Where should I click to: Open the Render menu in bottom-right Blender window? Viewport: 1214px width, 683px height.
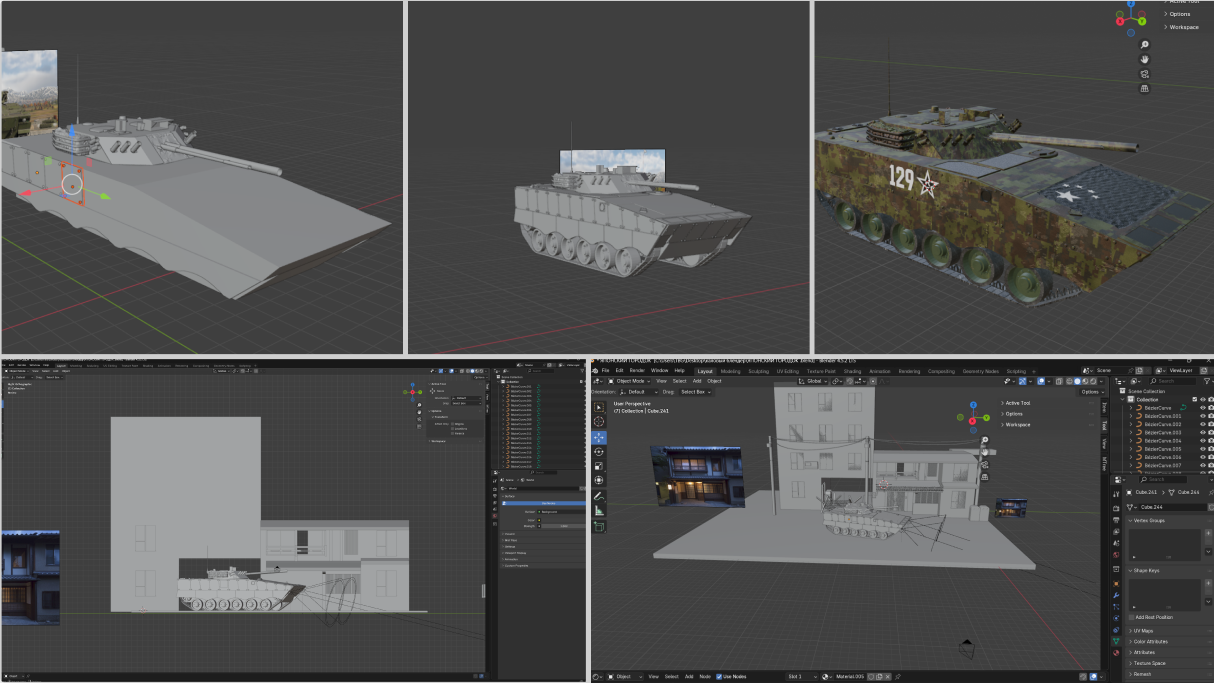click(x=637, y=370)
